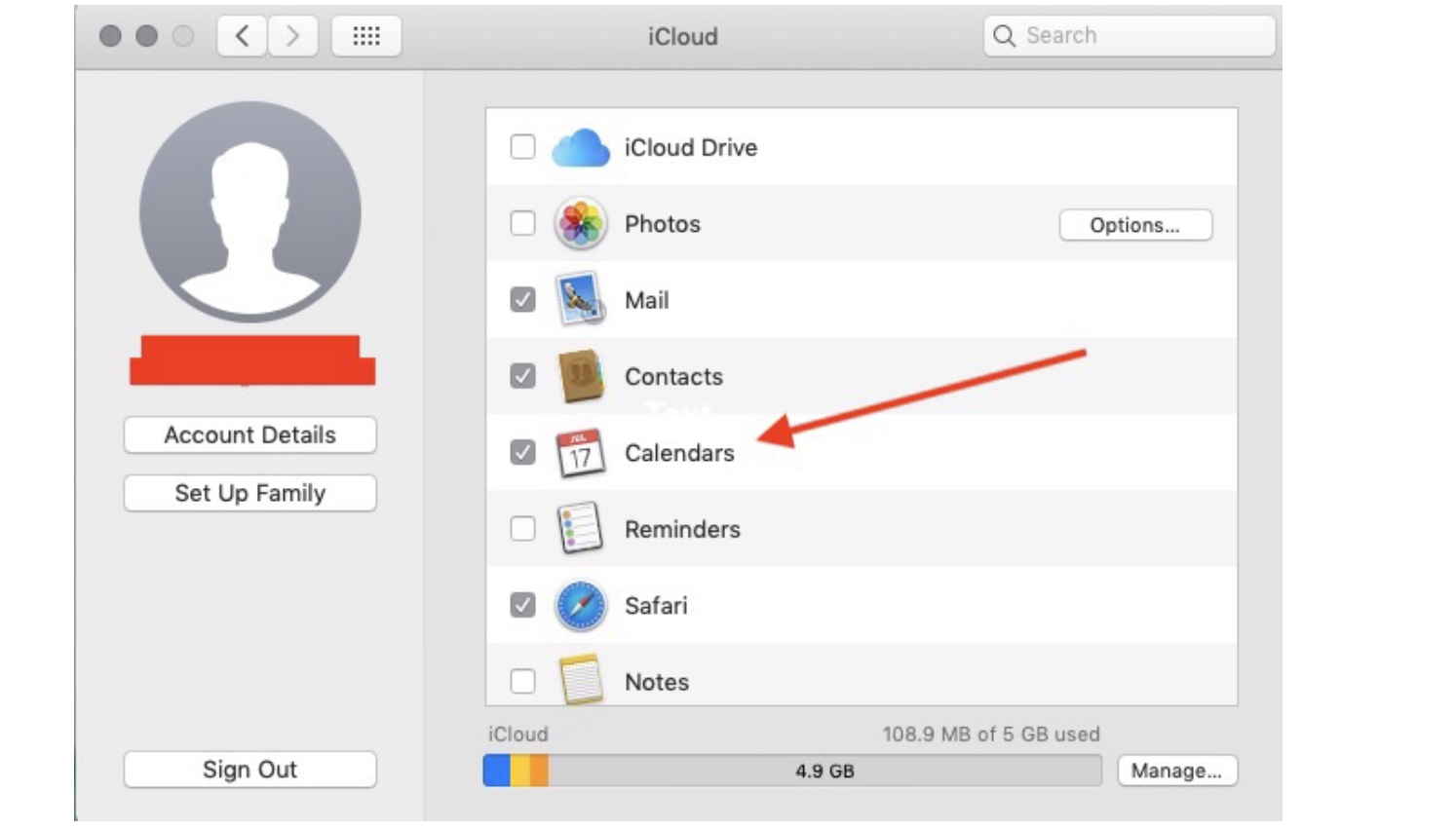This screenshot has width=1456, height=830.
Task: Click the Photos pinwheel icon
Action: point(581,224)
